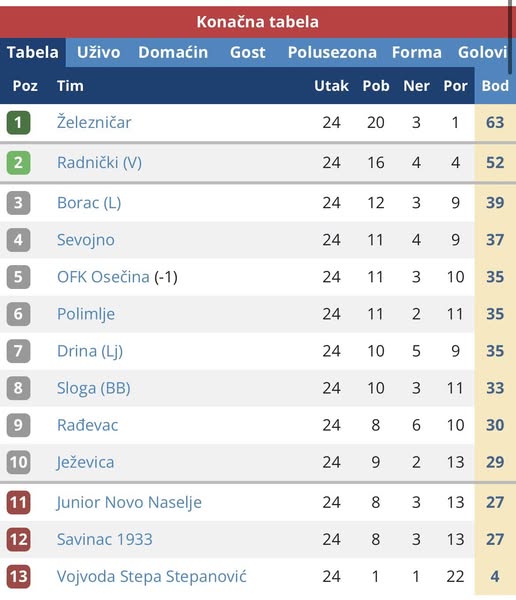This screenshot has width=516, height=600.
Task: Click the Sevojno team link
Action: 86,240
